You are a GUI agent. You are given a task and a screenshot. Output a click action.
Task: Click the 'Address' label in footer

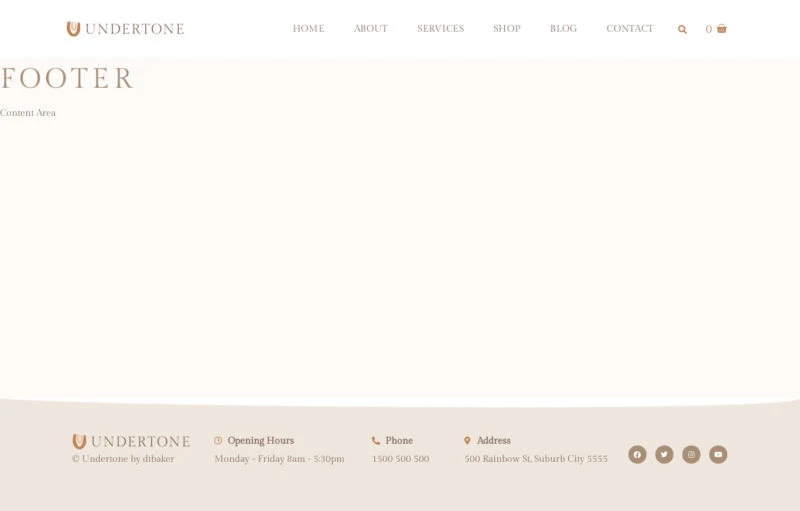[493, 441]
